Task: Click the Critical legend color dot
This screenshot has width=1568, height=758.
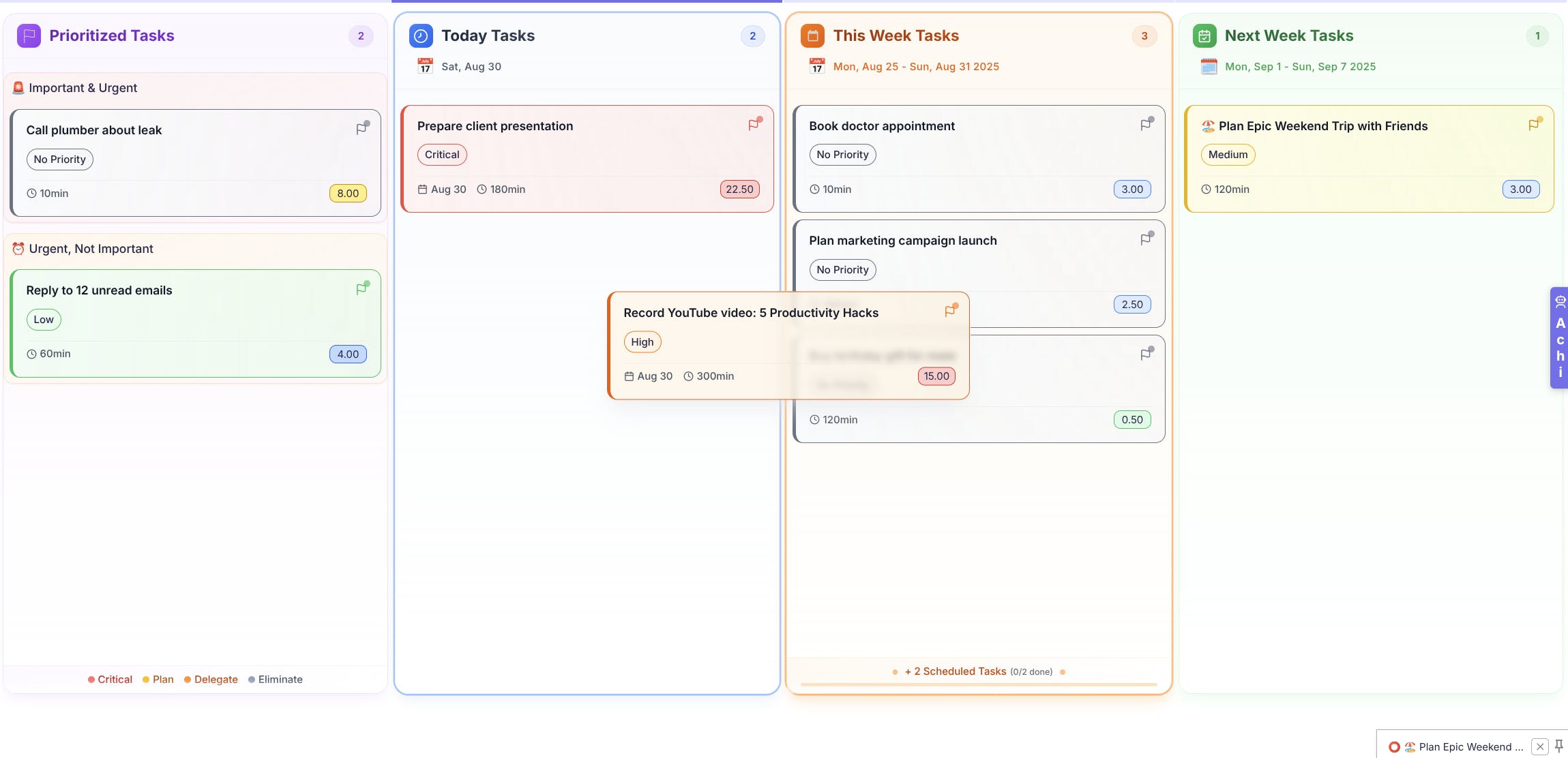Action: click(91, 680)
